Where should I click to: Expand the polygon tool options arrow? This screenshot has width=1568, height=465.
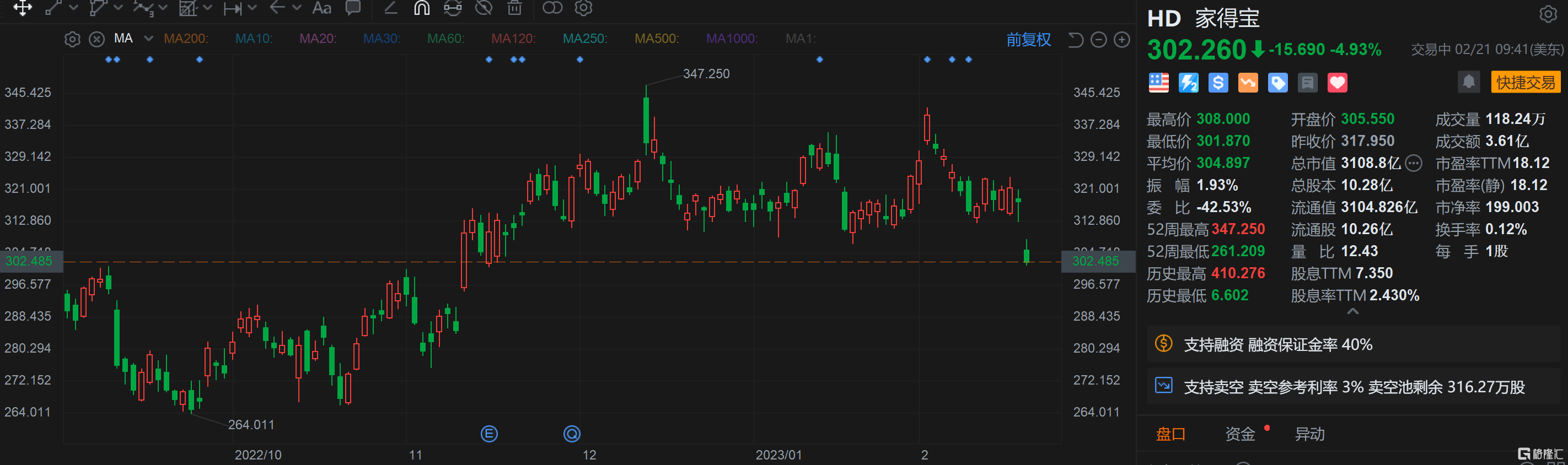(119, 8)
